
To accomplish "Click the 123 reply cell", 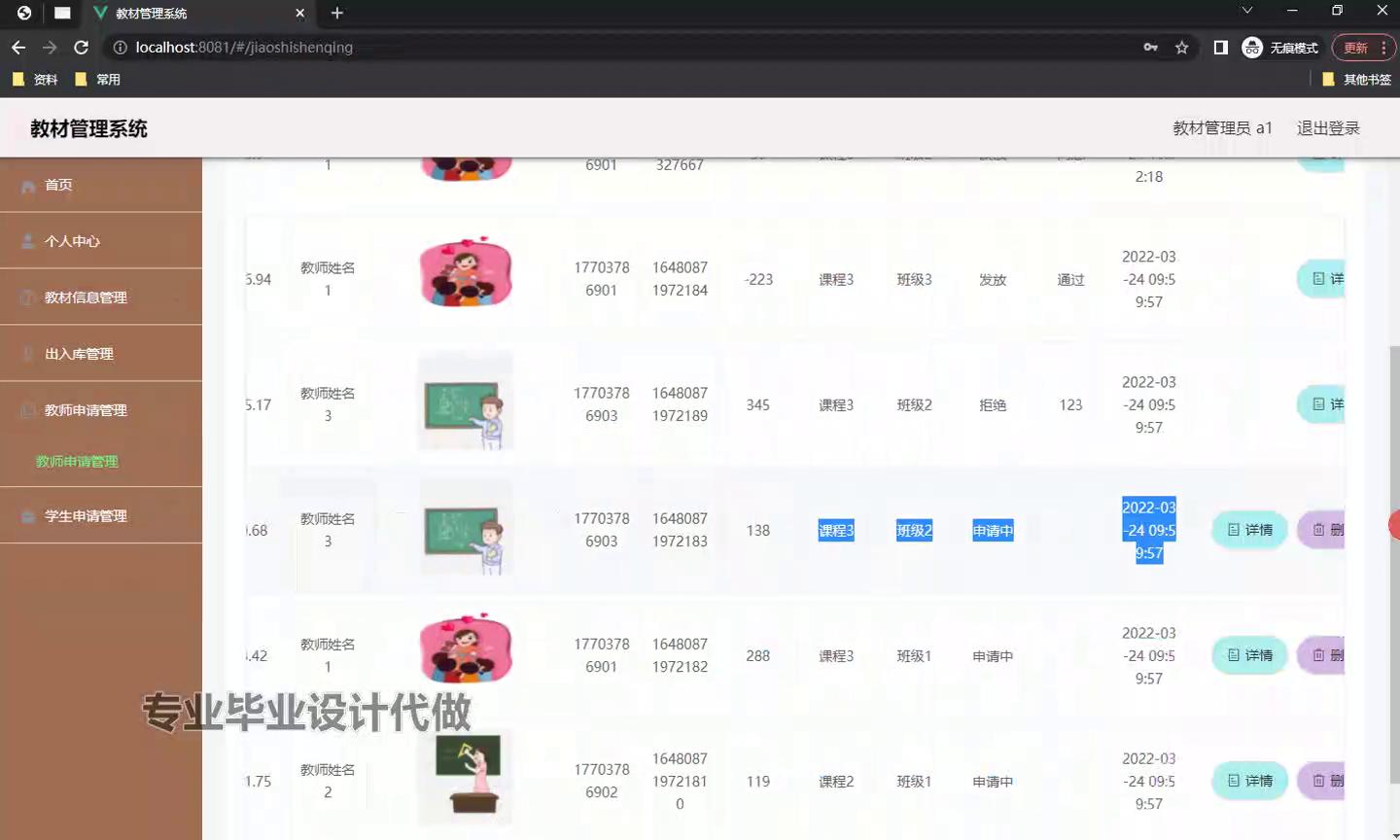I will tap(1070, 405).
